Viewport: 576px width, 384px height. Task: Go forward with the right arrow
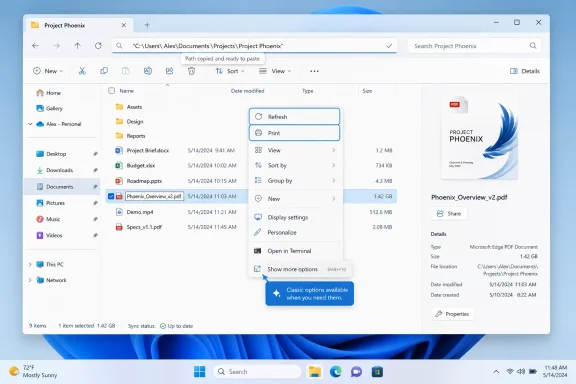pyautogui.click(x=56, y=46)
